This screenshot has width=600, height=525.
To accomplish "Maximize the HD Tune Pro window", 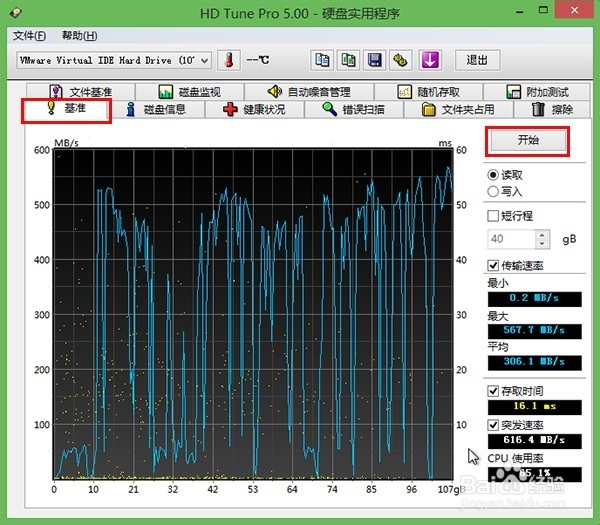I will (543, 10).
